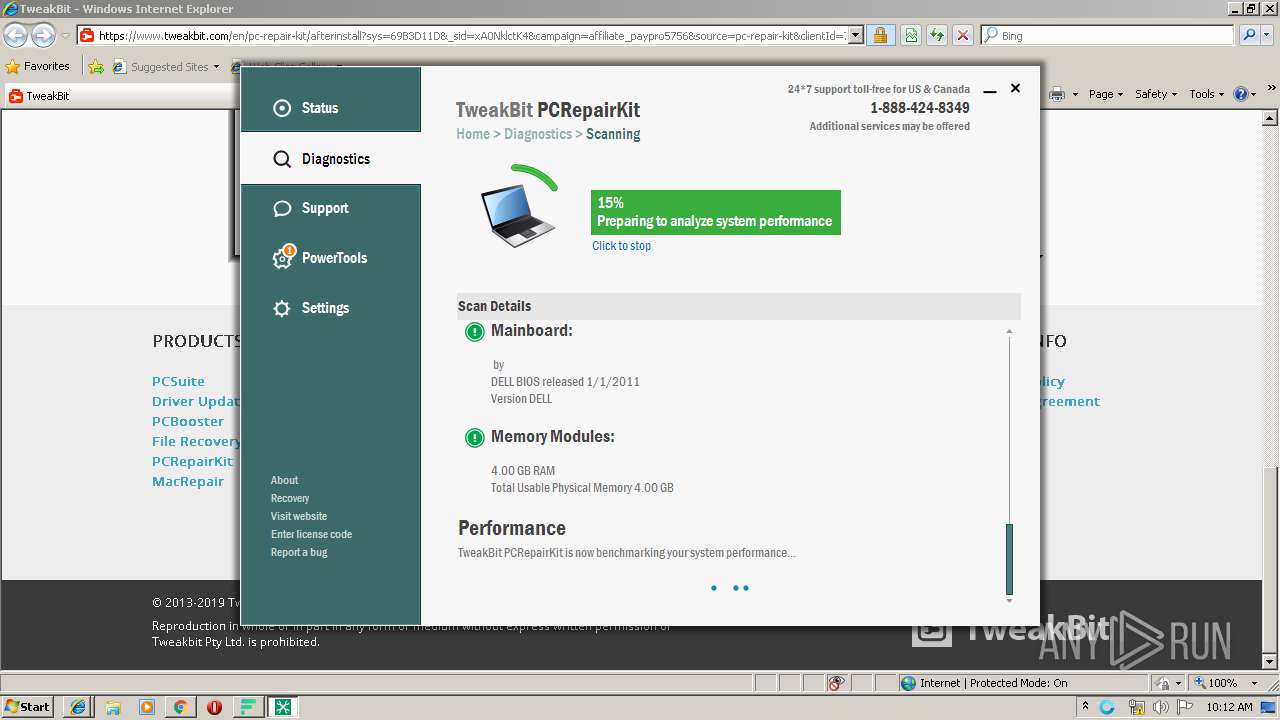The image size is (1280, 720).
Task: Click the Settings gear icon
Action: coord(282,308)
